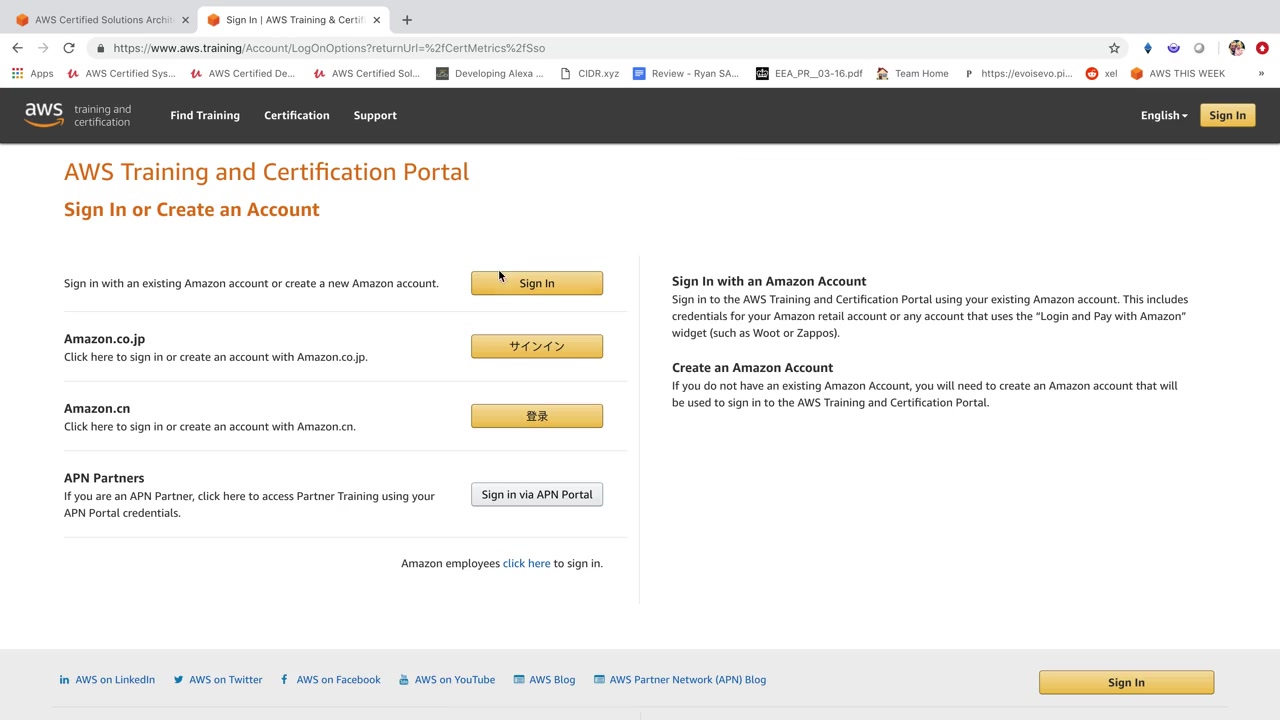Click the AWS training and certification logo
Image resolution: width=1280 pixels, height=720 pixels.
pos(78,115)
